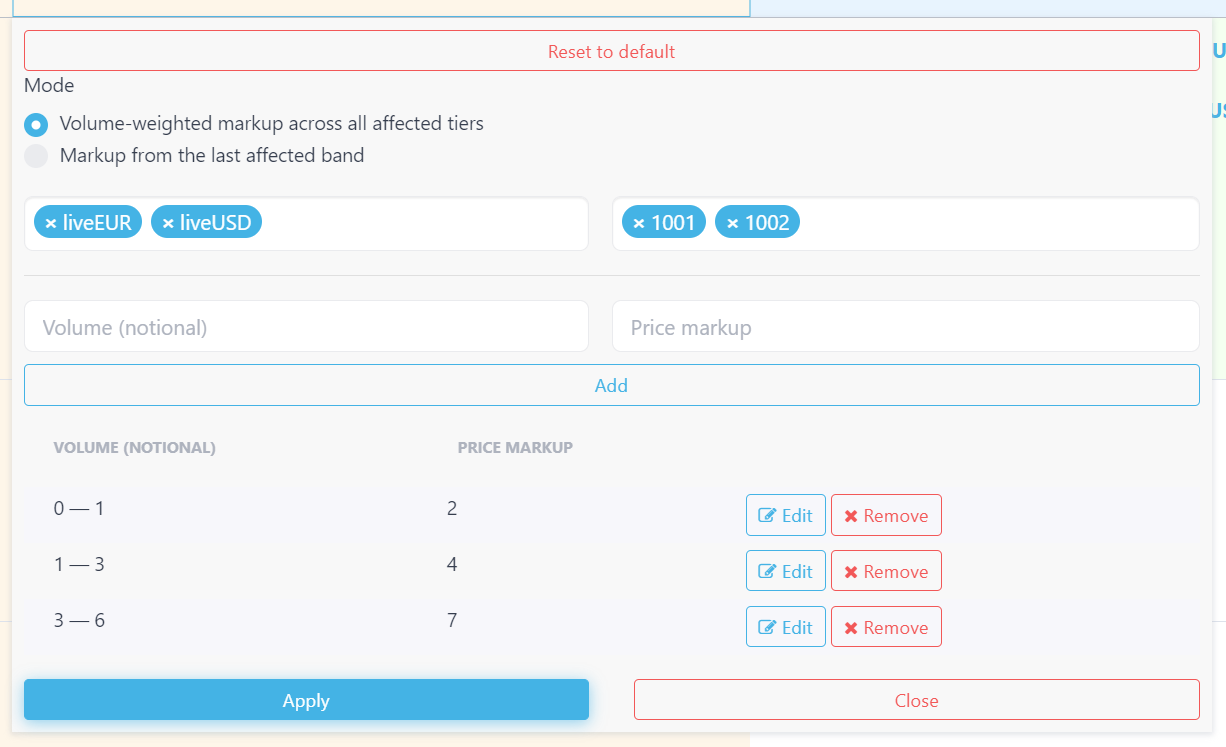Remove the 0 — 1 volume row

[886, 515]
